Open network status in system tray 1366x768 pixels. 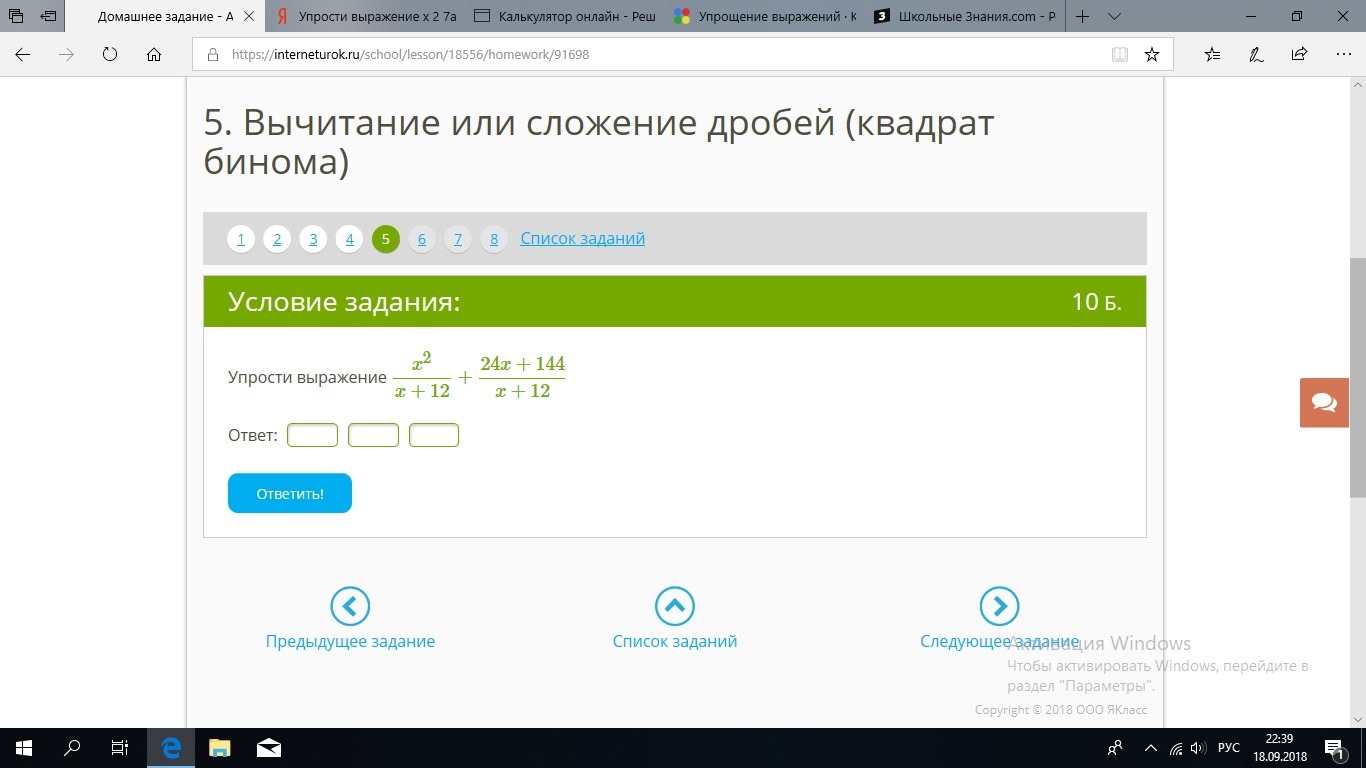coord(1176,748)
